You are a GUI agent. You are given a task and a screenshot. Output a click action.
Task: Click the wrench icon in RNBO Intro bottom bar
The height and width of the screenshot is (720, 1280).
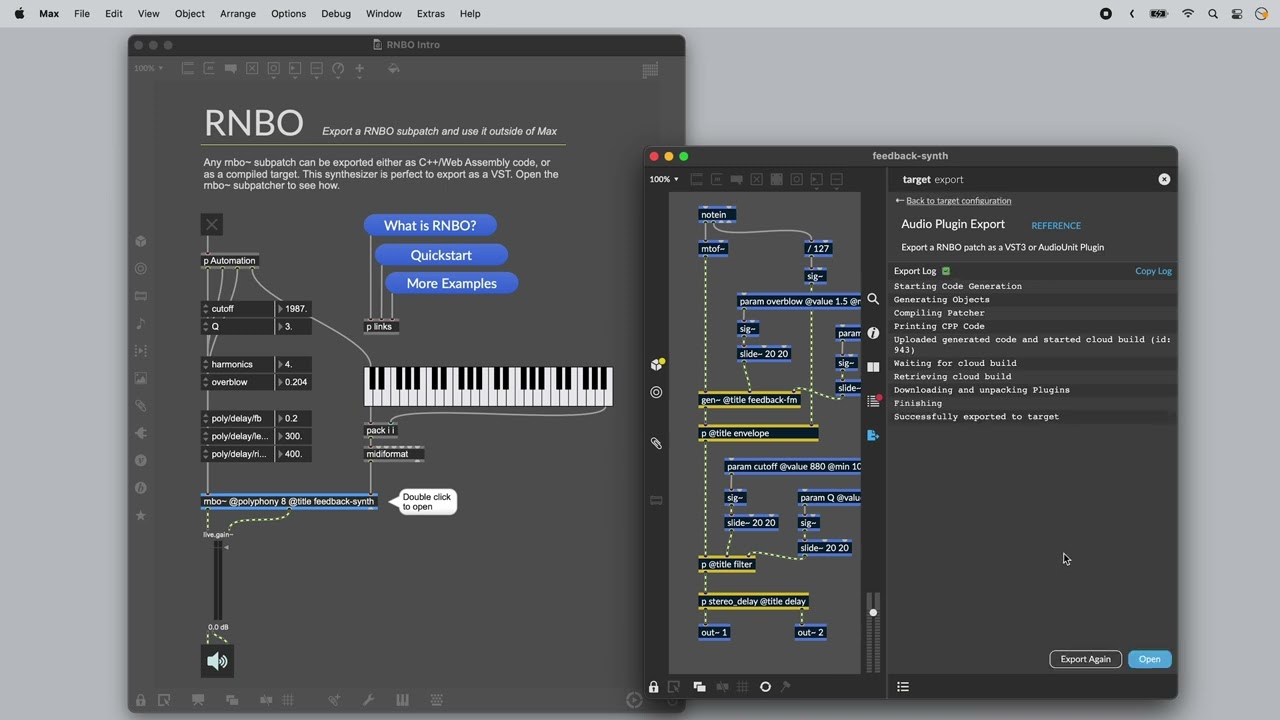tap(369, 701)
